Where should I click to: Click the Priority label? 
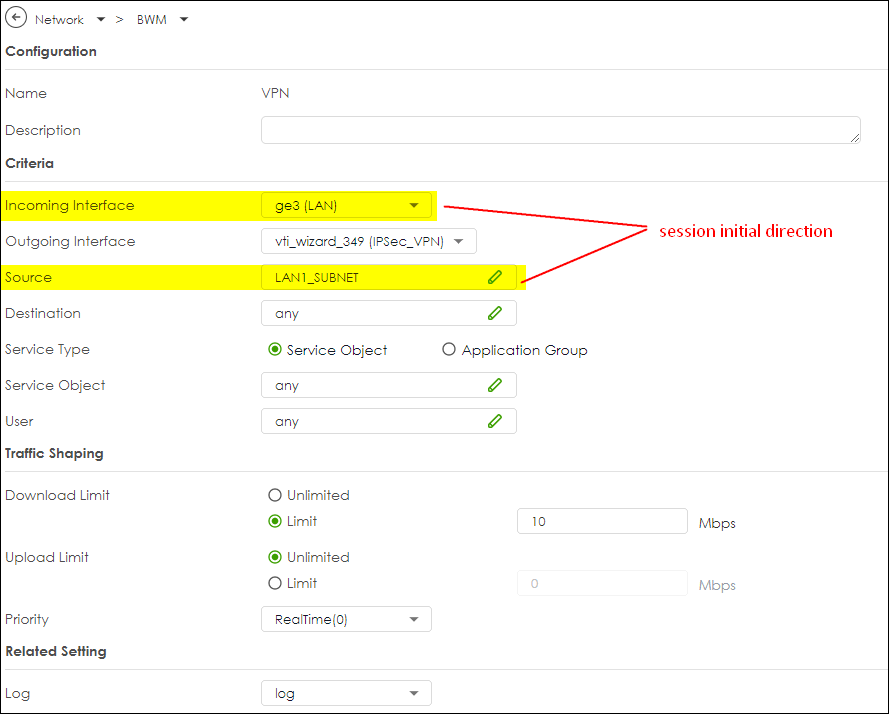[27, 619]
